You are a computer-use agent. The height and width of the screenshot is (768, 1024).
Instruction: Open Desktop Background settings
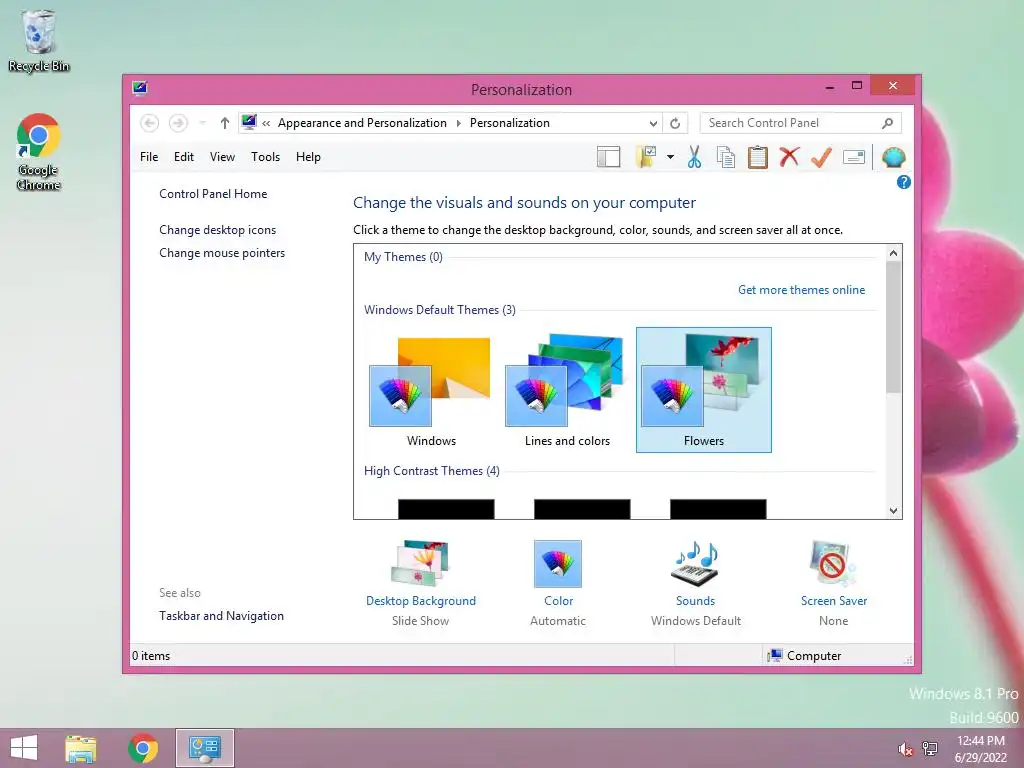pyautogui.click(x=421, y=583)
